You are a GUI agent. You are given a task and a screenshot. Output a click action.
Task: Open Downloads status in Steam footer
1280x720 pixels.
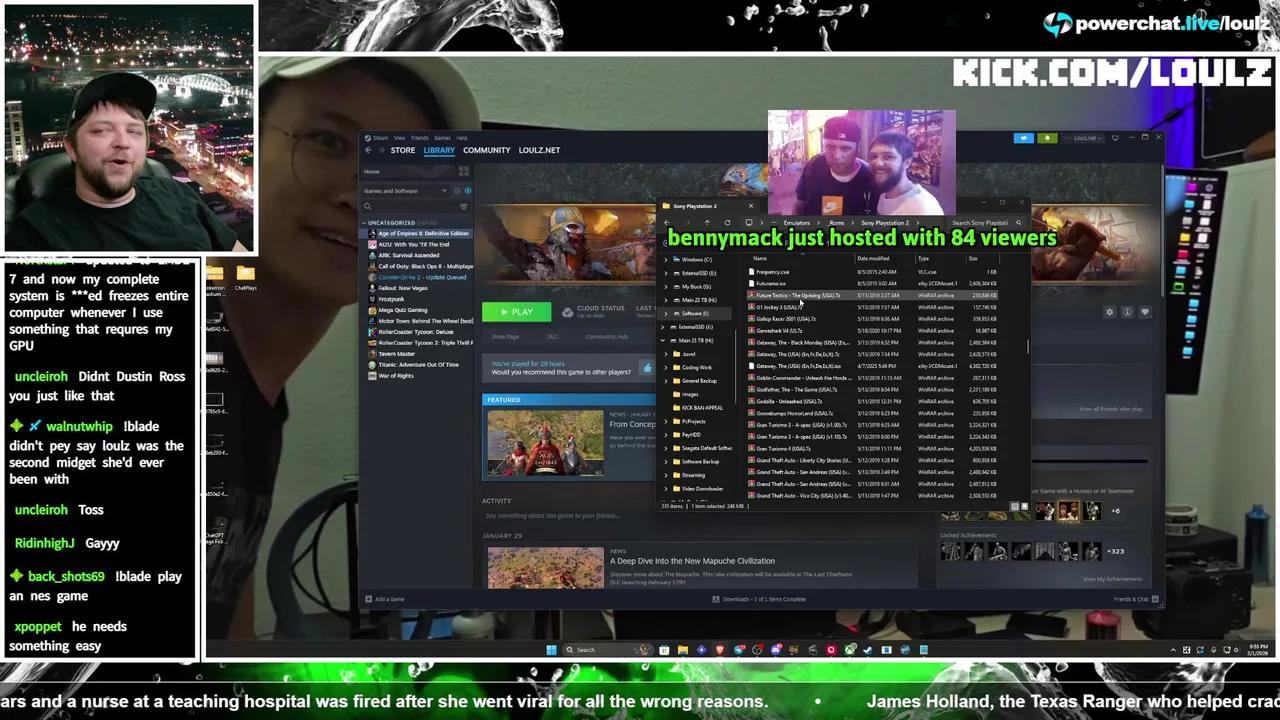pos(760,599)
